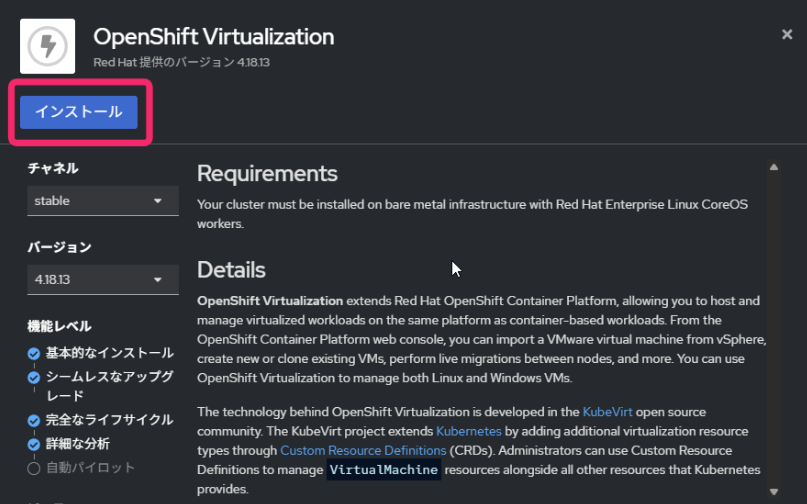This screenshot has width=807, height=504.
Task: Click the caret arrow in バージョン dropdown
Action: pos(158,280)
